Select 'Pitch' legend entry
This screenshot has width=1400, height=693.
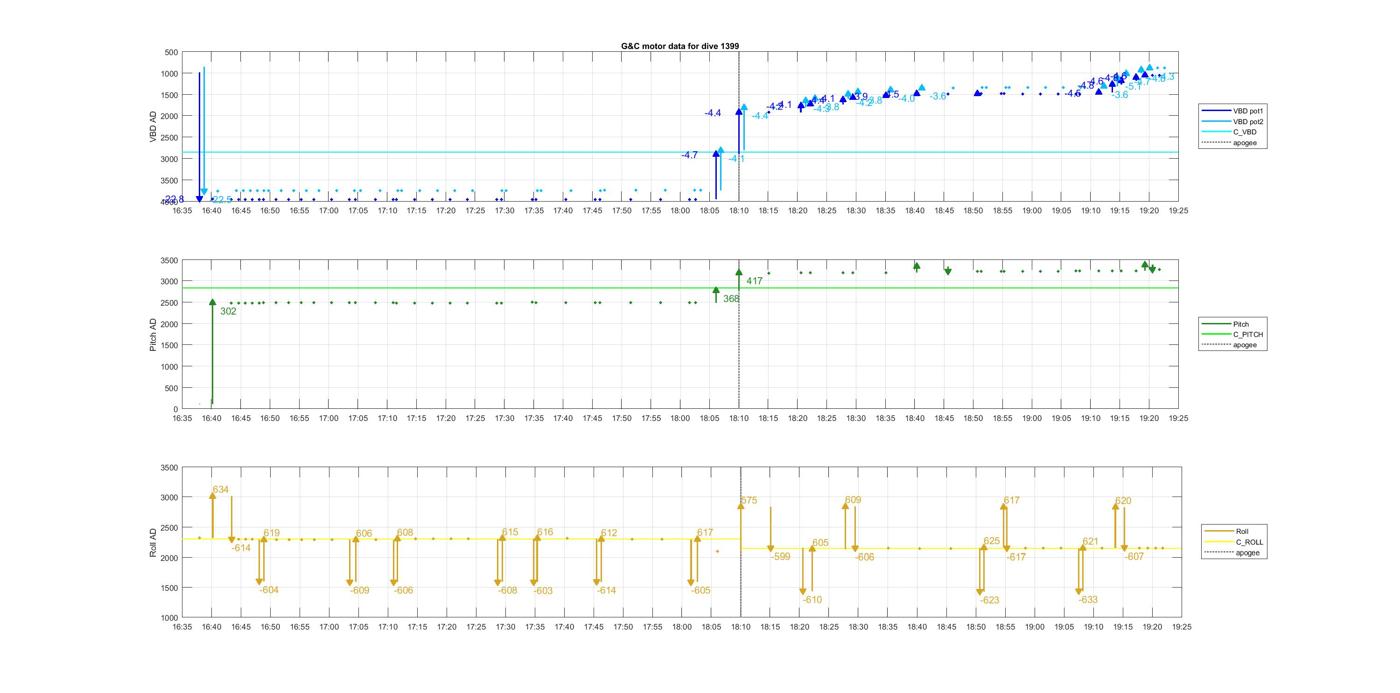tap(1241, 324)
